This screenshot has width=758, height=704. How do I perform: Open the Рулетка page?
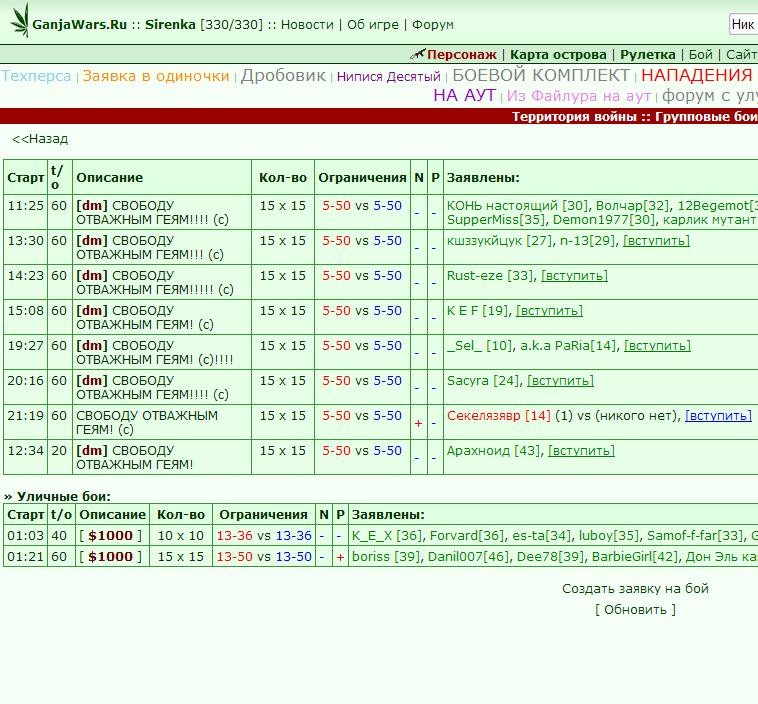tap(648, 55)
